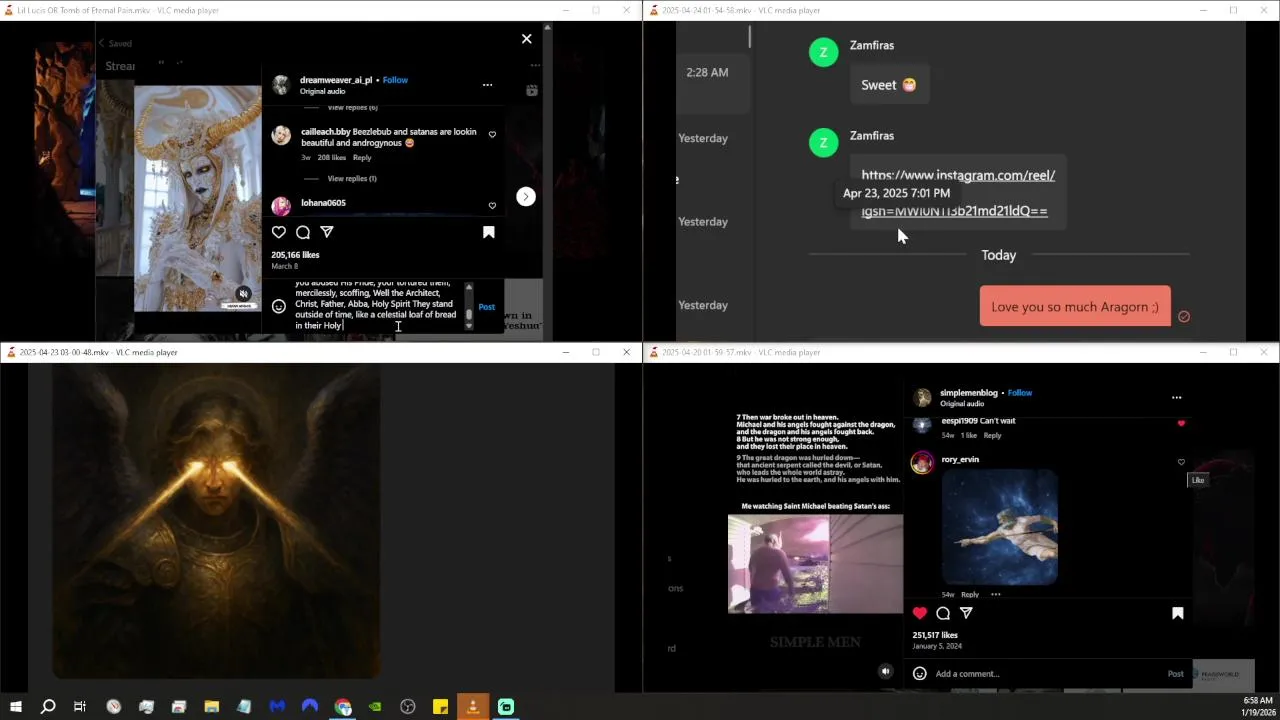
Task: Close the dreamweaver_ai_pl post overlay with X
Action: point(527,39)
